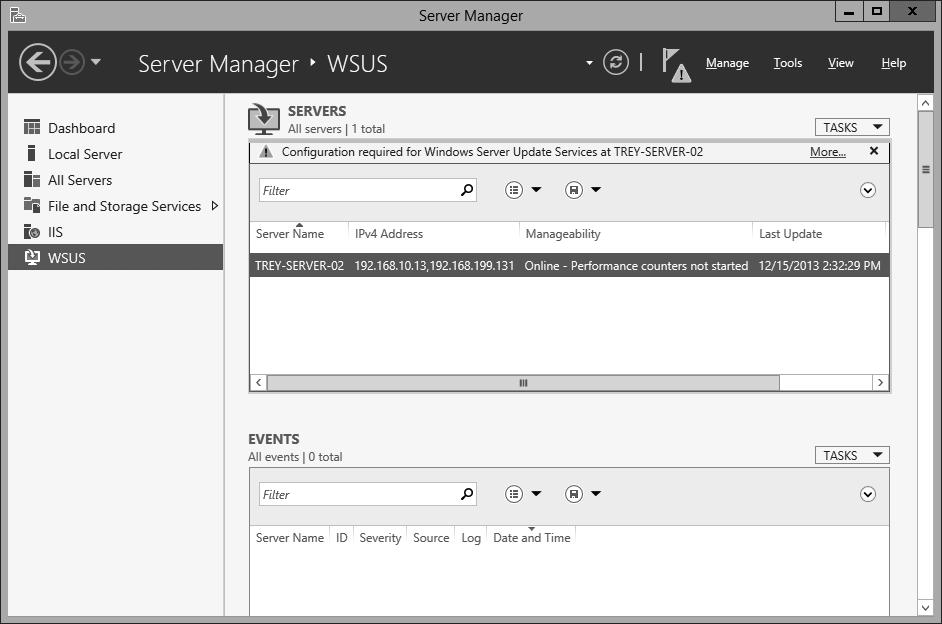Image resolution: width=942 pixels, height=624 pixels.
Task: Click the File and Storage Services icon
Action: click(32, 205)
